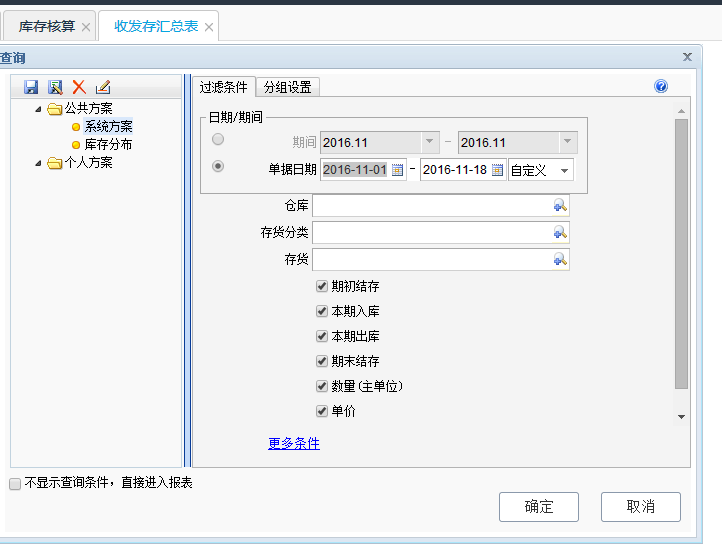Image resolution: width=722 pixels, height=558 pixels.
Task: Open the 更多条件 link
Action: (294, 444)
